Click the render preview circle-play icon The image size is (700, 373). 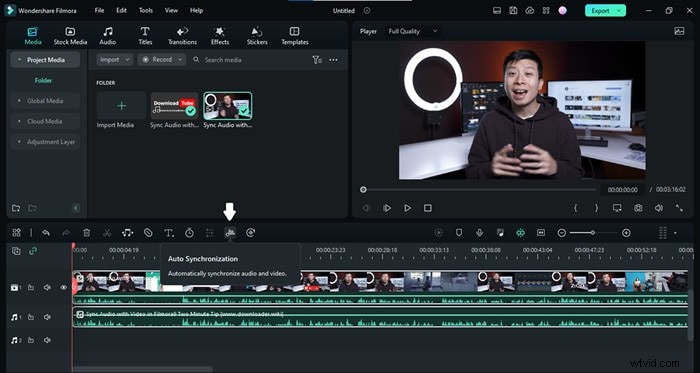point(439,232)
